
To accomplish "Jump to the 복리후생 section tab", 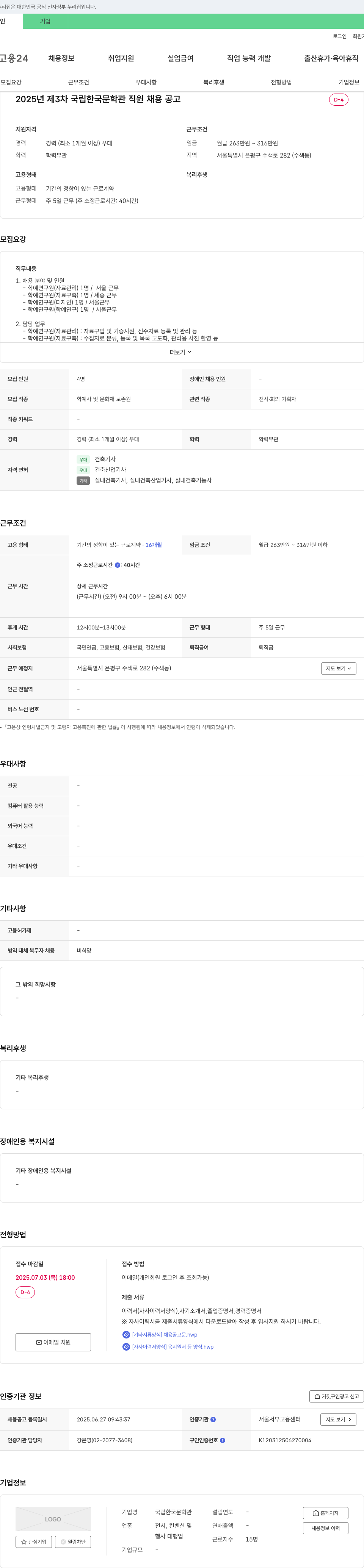I will (x=214, y=82).
